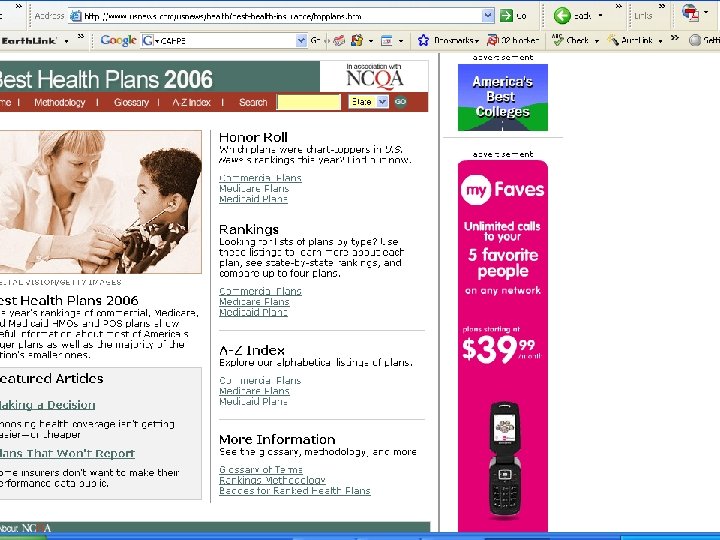Open the Bookmarks star menu
The width and height of the screenshot is (720, 540).
pos(449,41)
